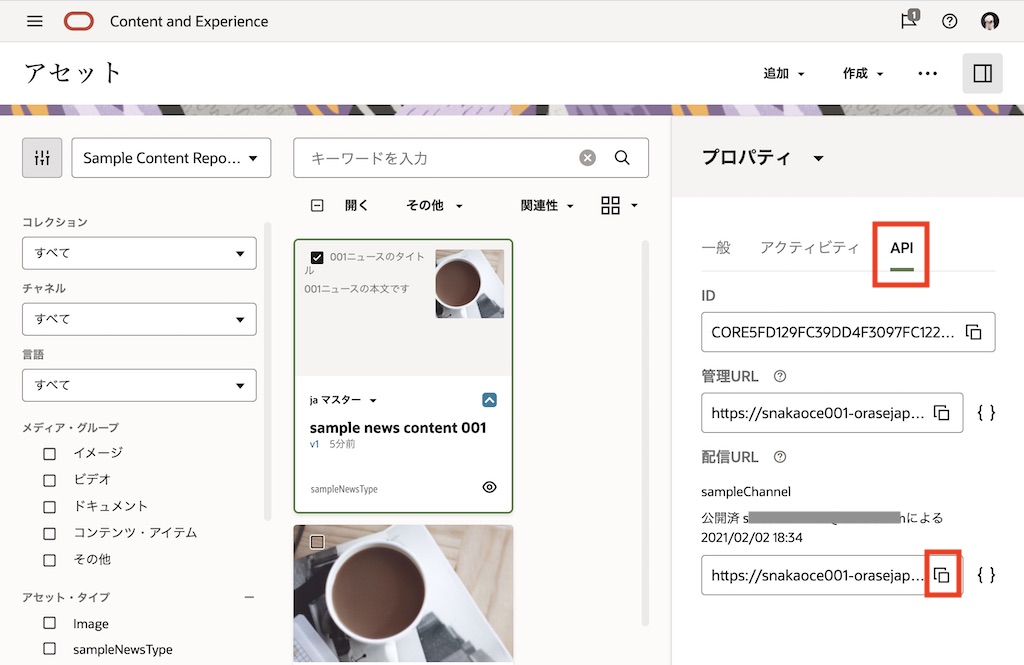This screenshot has height=665, width=1024.
Task: Select the 一般 tab
Action: tap(716, 248)
